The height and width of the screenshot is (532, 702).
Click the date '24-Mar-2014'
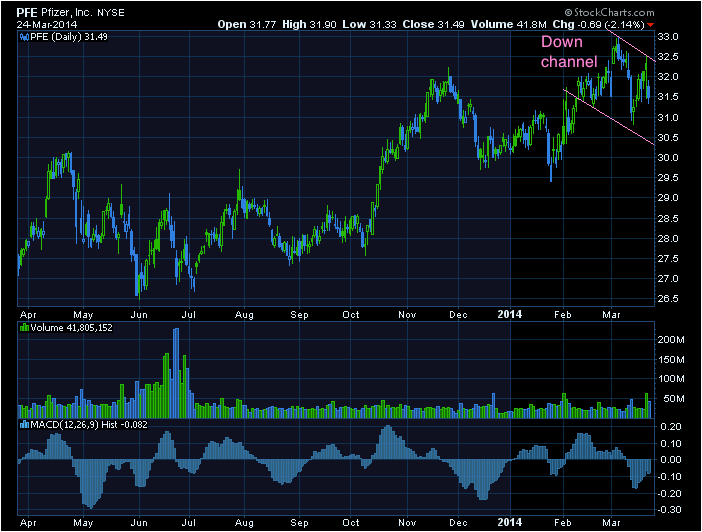click(47, 25)
